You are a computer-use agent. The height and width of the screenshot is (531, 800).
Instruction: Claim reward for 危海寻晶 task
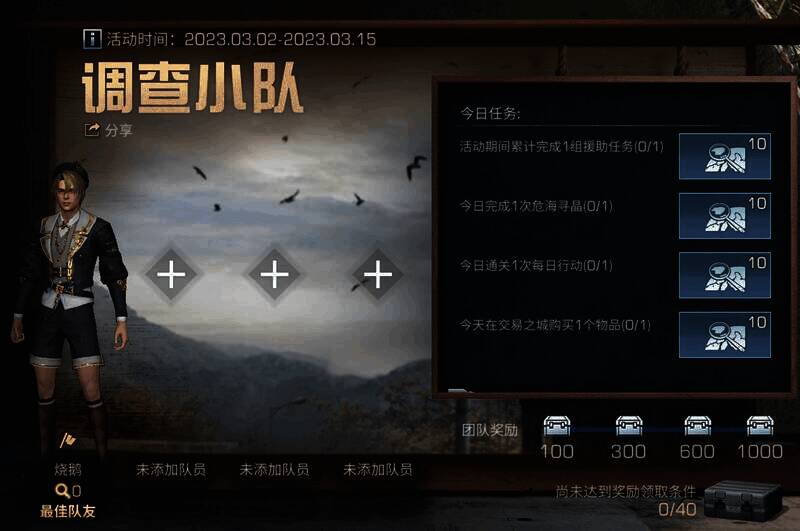724,216
